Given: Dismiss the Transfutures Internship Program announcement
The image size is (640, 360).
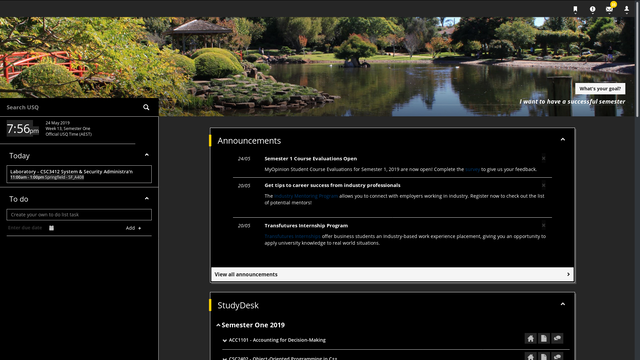Looking at the screenshot, I should (x=543, y=225).
